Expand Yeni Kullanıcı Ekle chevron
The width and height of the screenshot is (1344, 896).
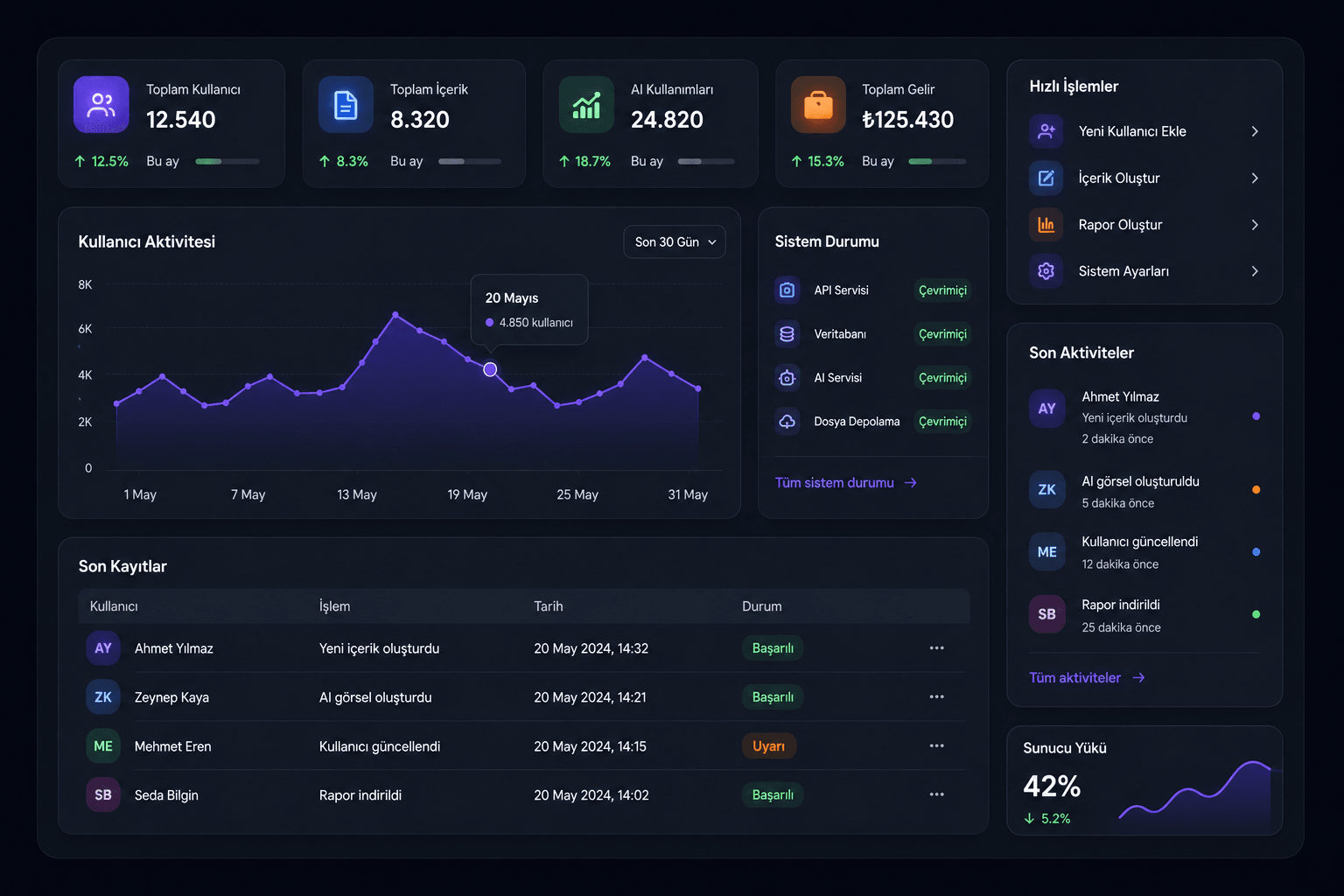(1255, 131)
